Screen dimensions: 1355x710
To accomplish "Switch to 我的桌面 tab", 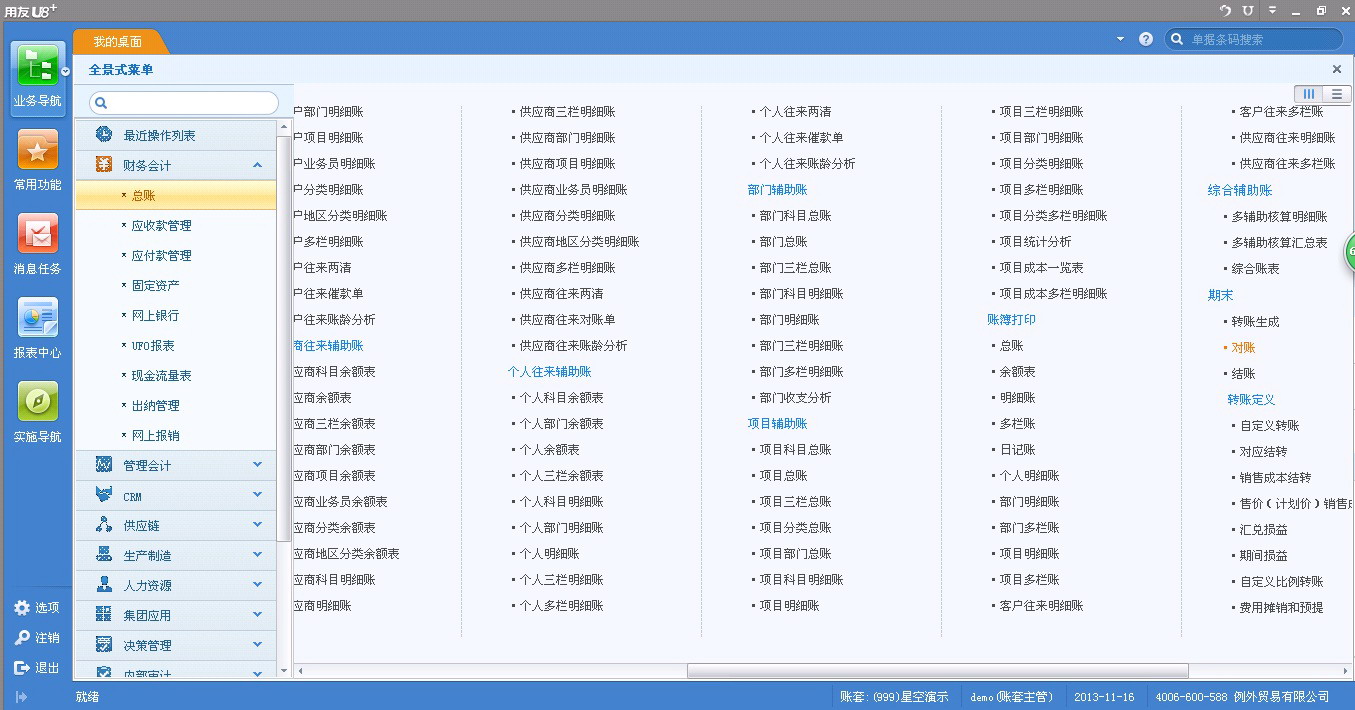I will click(118, 42).
